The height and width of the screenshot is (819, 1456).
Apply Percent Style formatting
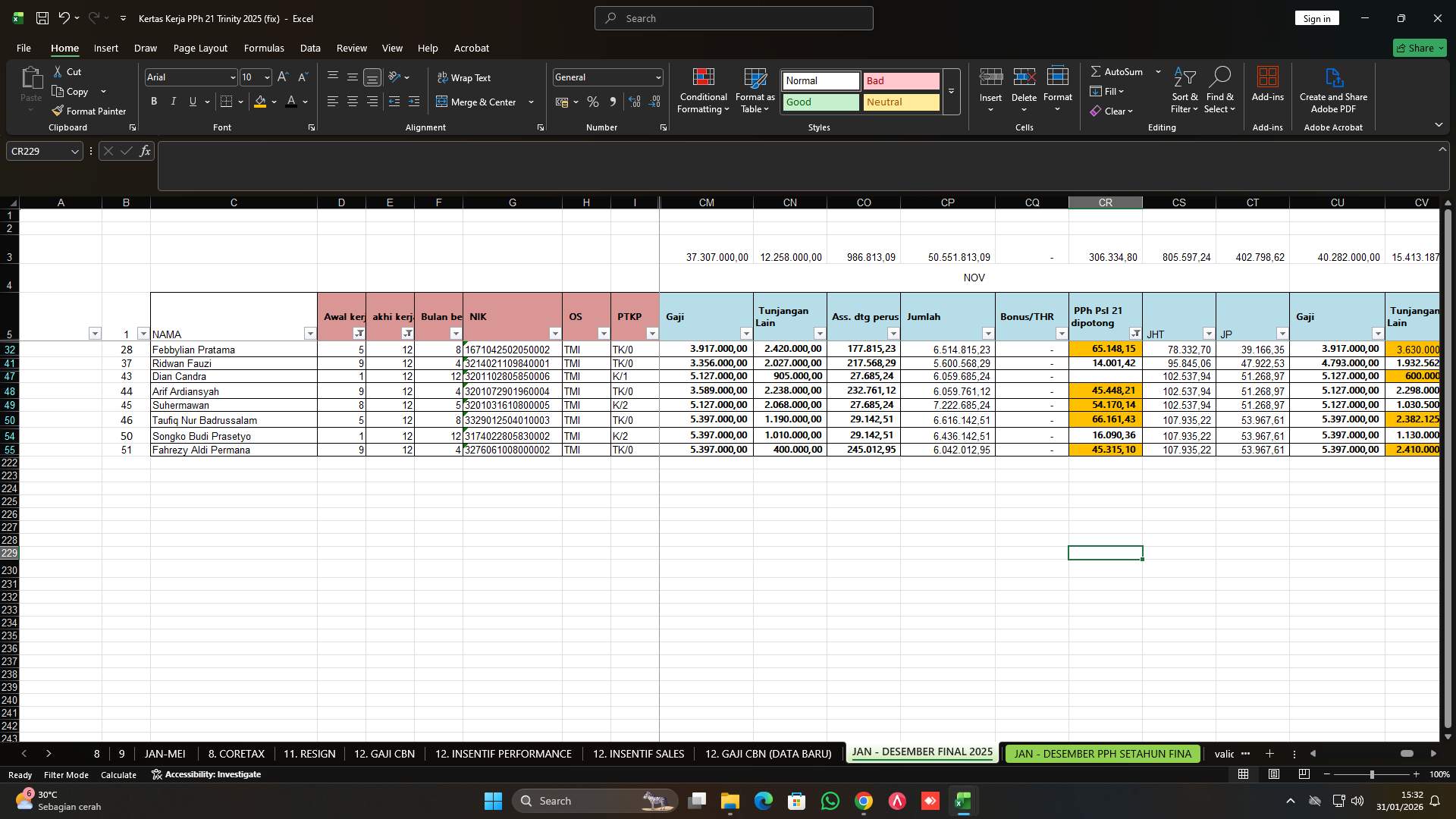point(593,102)
